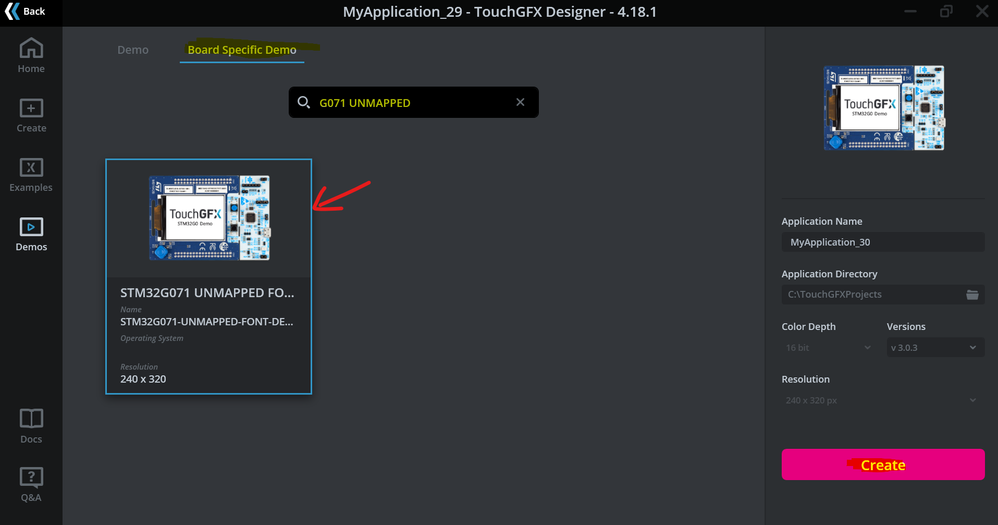Click into the G071 UNMAPPED search box
998x525 pixels.
[x=414, y=102]
